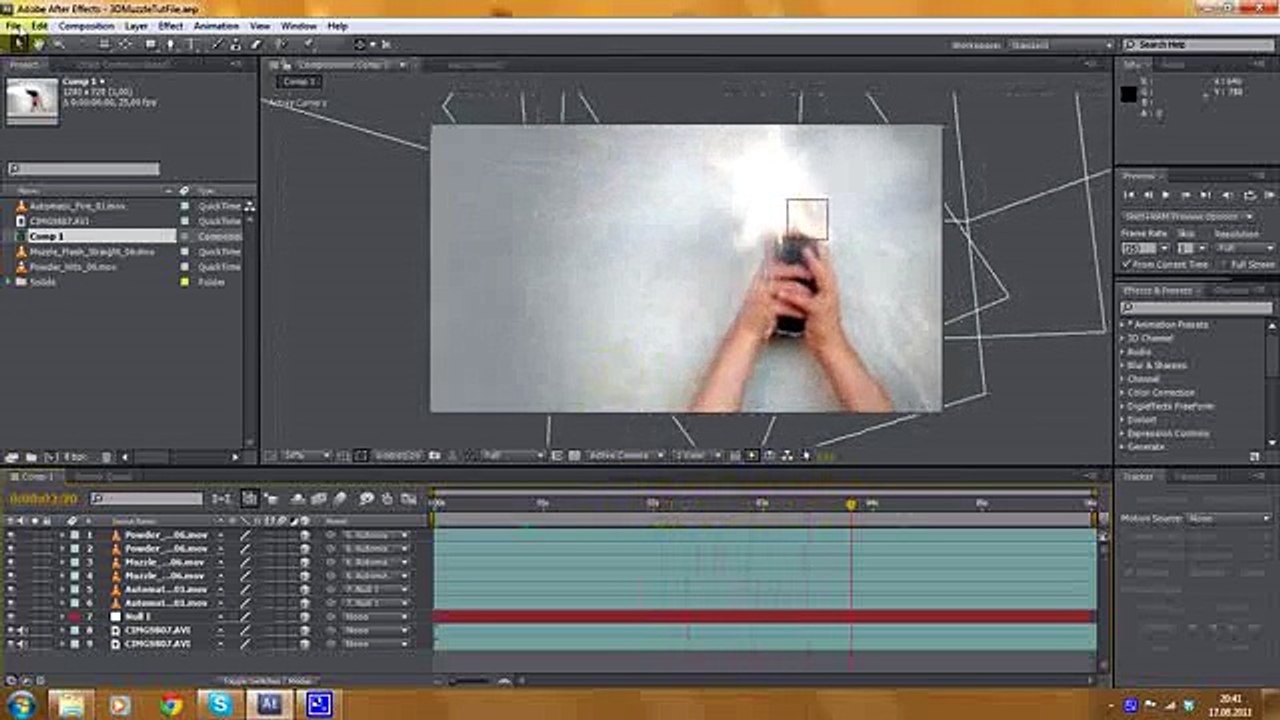Image resolution: width=1280 pixels, height=720 pixels.
Task: Jump to first frame in Preview panel
Action: 1129,195
